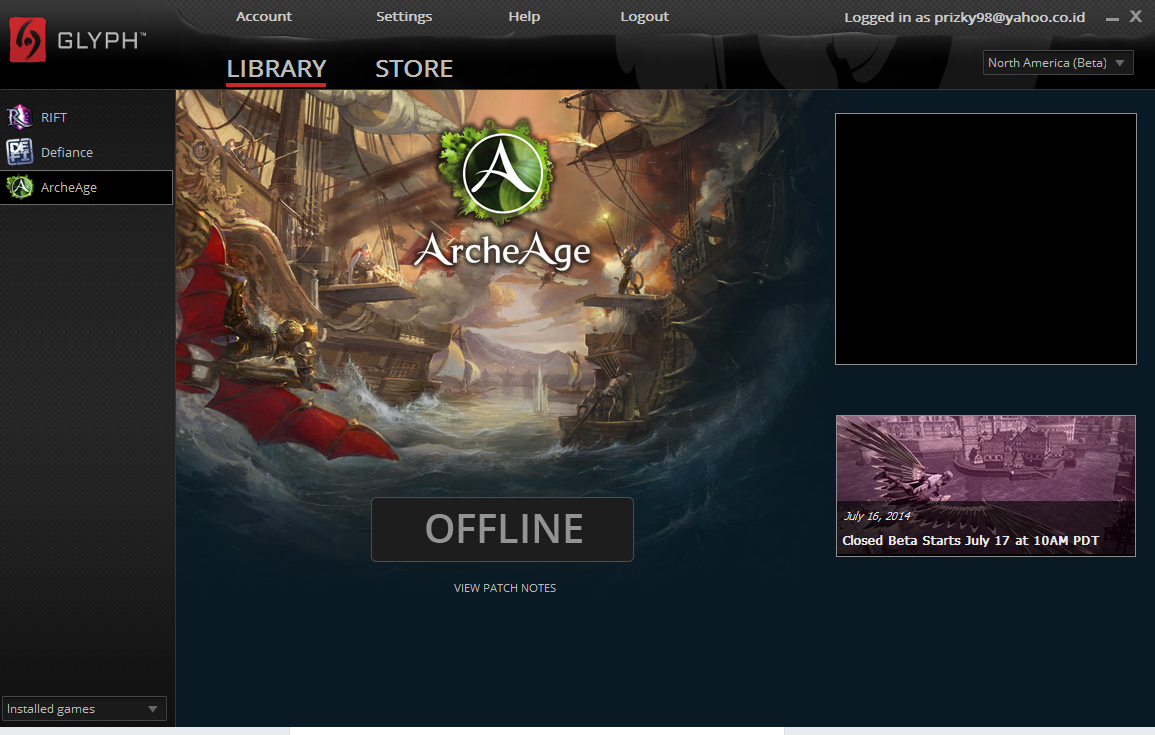Open the Account menu

click(x=264, y=17)
